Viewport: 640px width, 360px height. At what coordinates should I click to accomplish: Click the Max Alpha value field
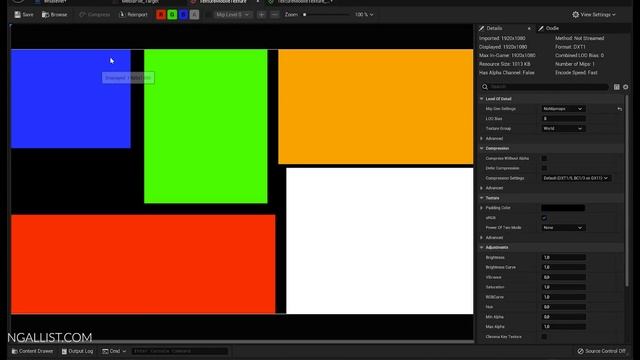pos(563,327)
